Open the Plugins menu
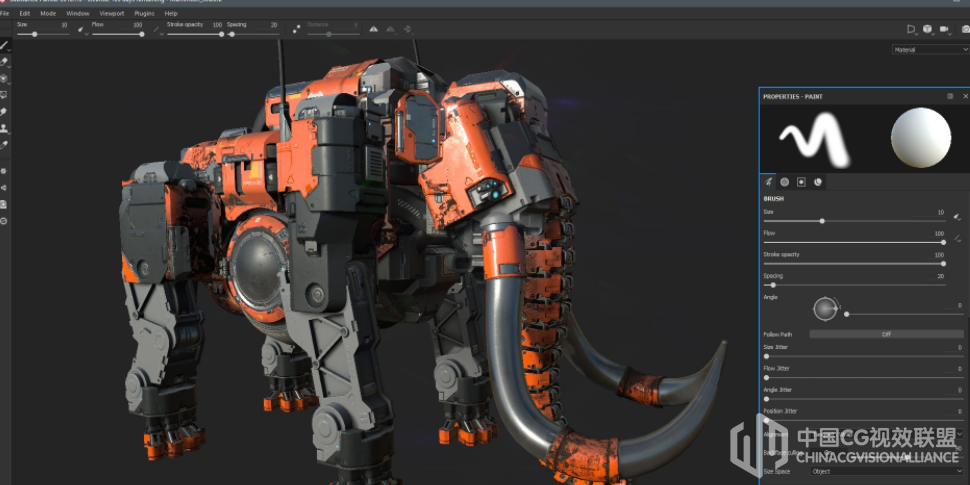The width and height of the screenshot is (970, 485). click(145, 13)
